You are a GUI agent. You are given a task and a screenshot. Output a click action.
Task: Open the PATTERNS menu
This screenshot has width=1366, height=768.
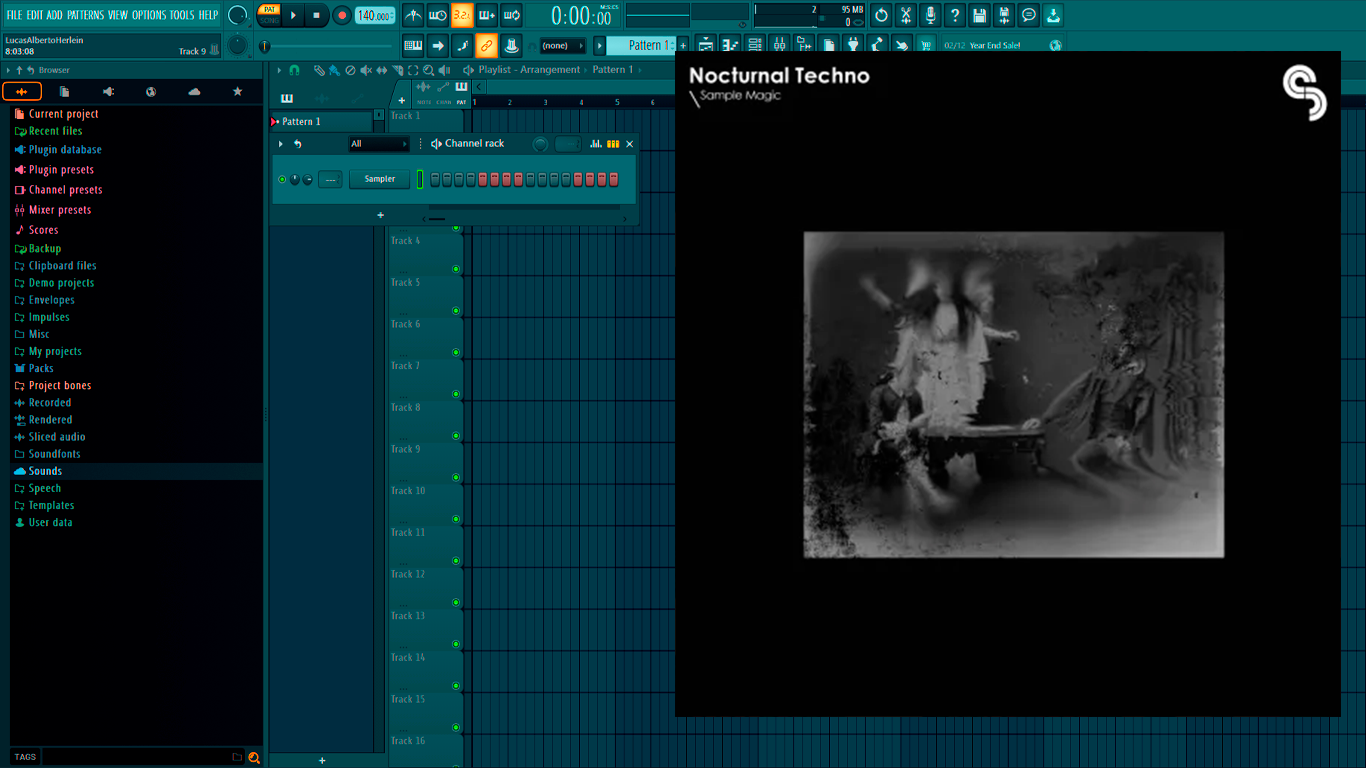(x=85, y=15)
